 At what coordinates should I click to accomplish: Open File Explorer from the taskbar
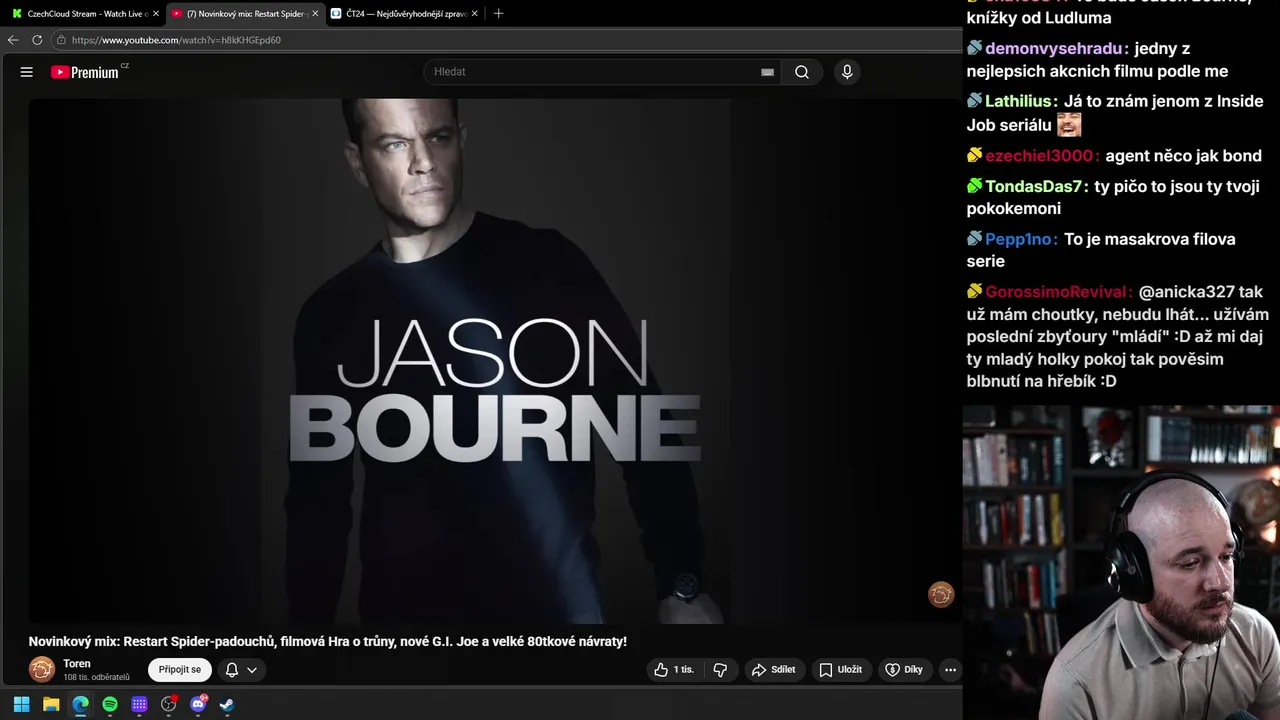[x=51, y=704]
